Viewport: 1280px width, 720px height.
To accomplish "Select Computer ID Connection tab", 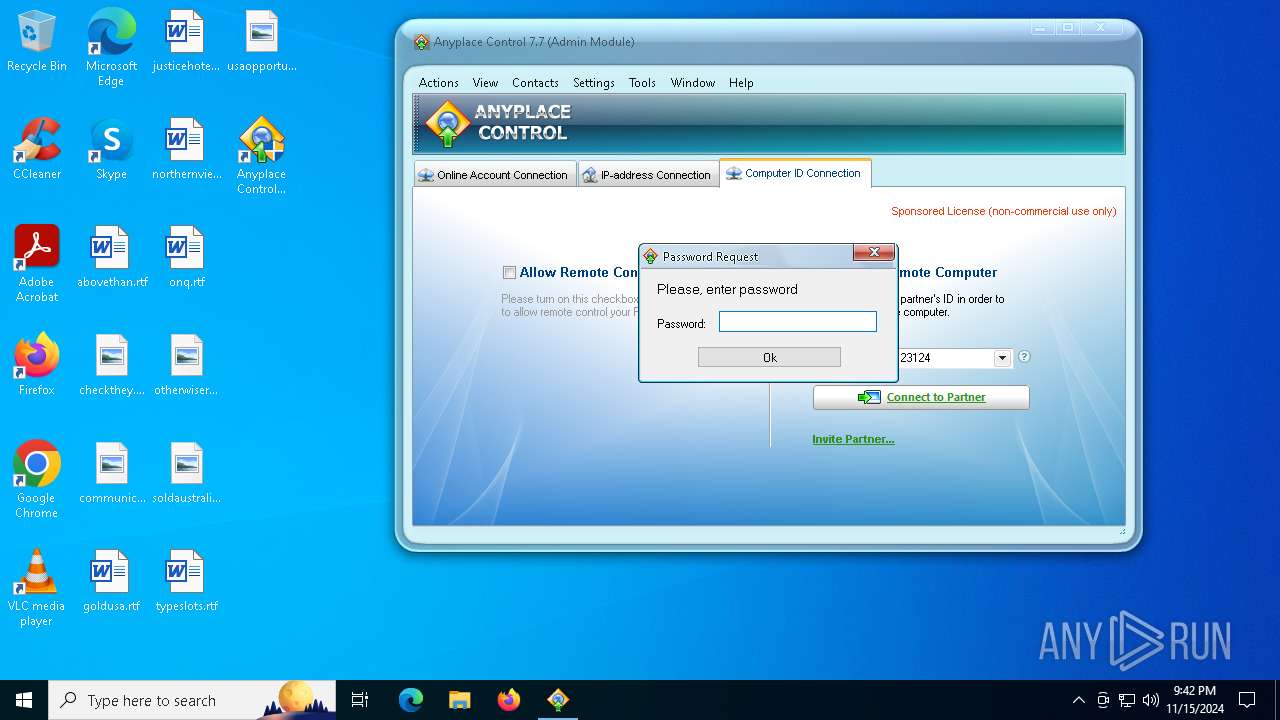I will 795,173.
